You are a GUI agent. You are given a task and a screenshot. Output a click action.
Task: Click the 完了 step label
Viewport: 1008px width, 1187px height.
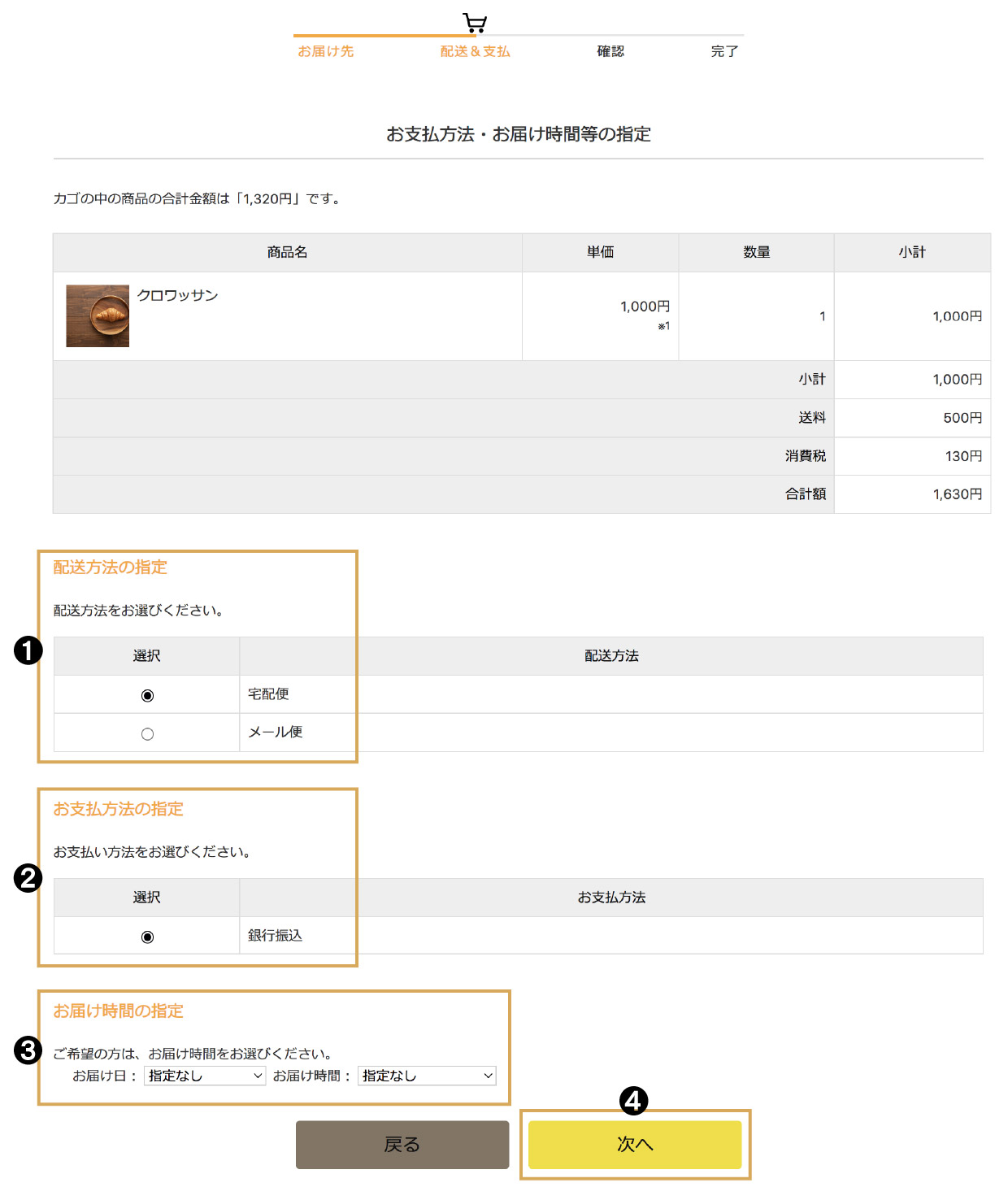(724, 51)
